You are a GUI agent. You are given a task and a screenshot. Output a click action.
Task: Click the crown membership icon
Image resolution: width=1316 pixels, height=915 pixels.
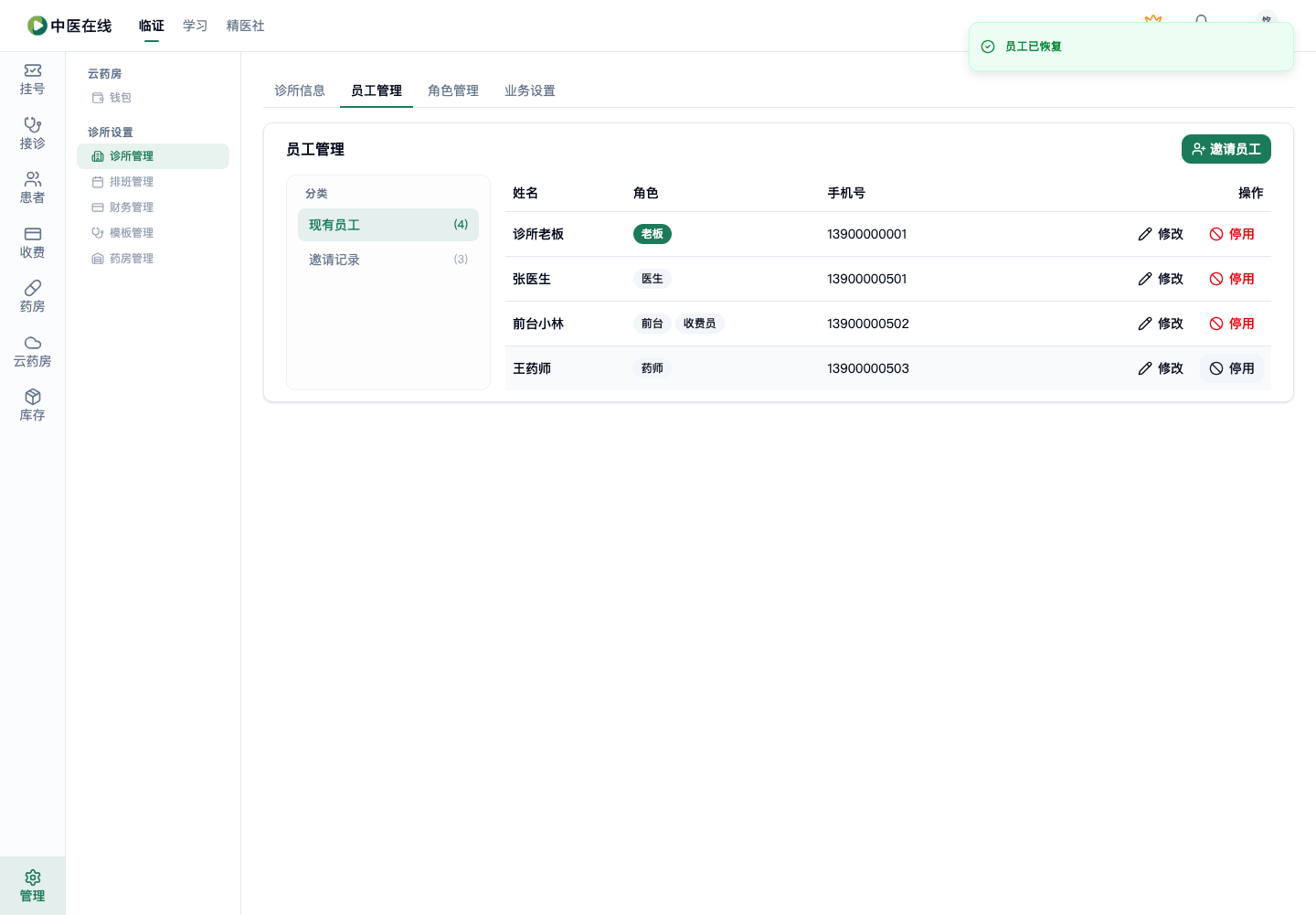[1153, 19]
